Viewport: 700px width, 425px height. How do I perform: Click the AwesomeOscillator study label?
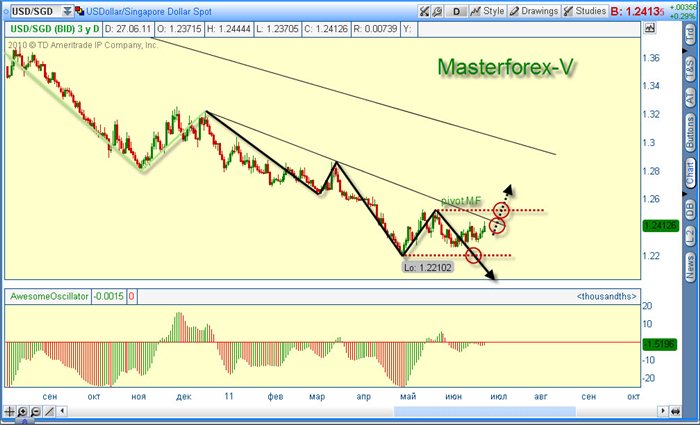pos(47,297)
